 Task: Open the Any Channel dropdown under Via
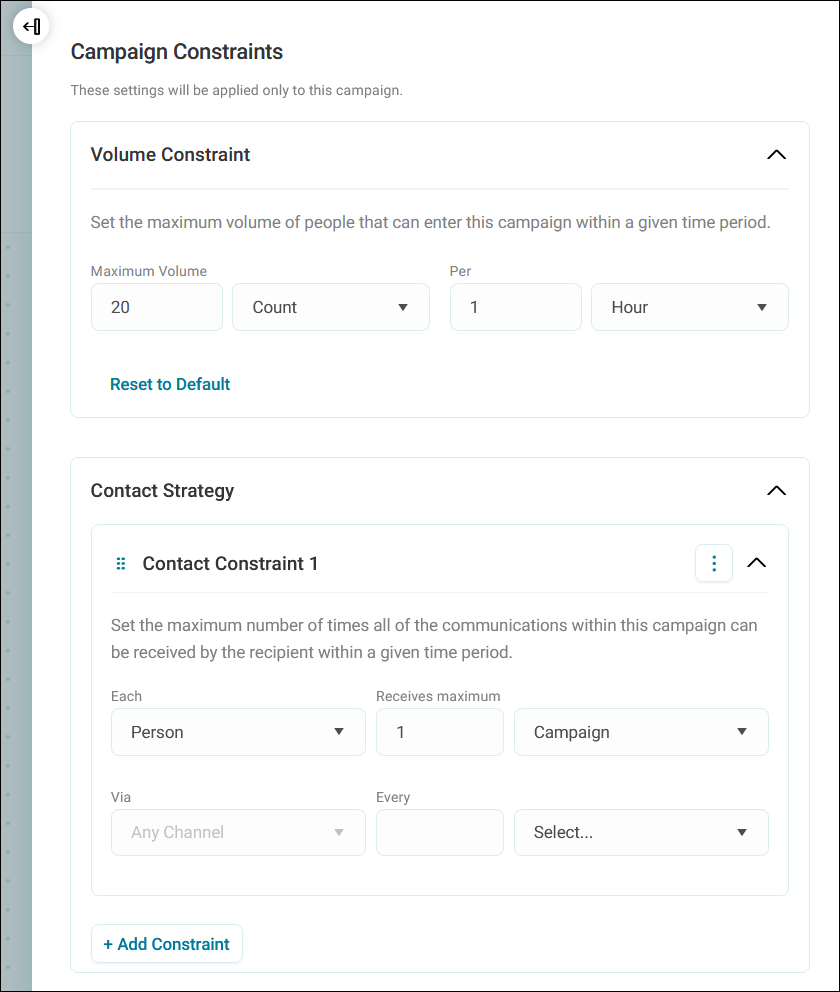[238, 833]
